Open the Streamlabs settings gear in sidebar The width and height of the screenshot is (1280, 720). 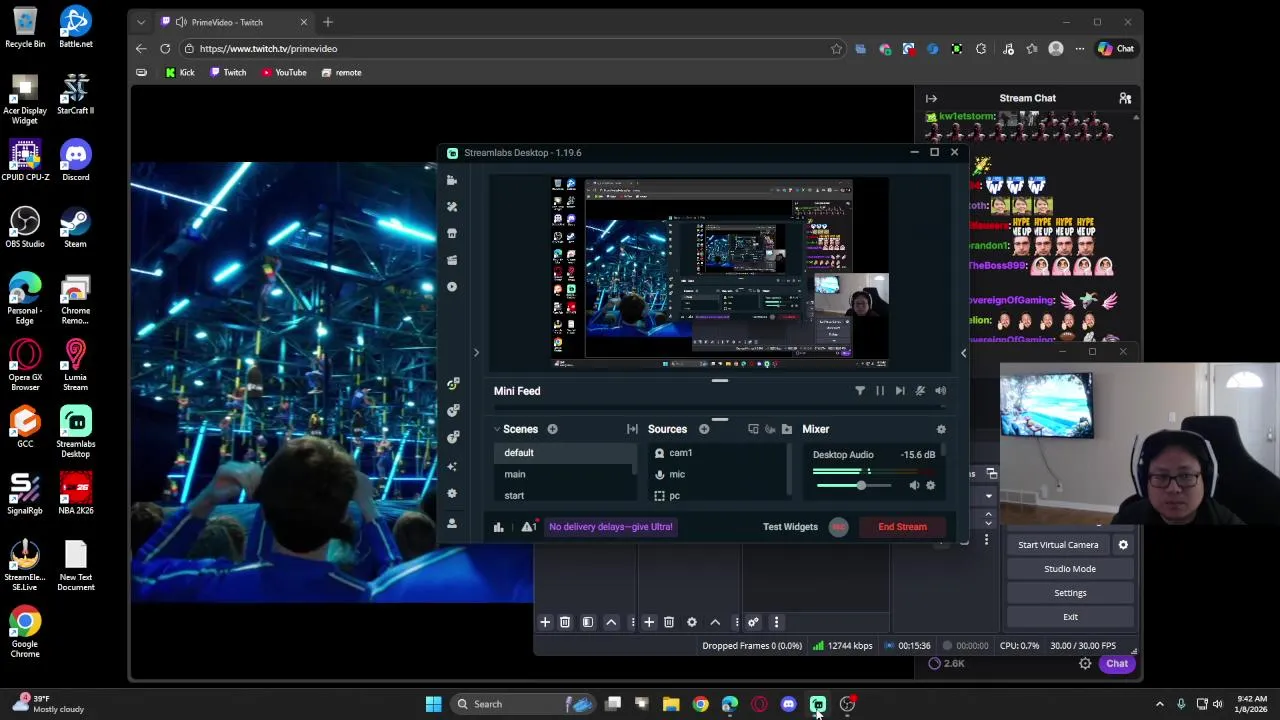click(x=452, y=494)
